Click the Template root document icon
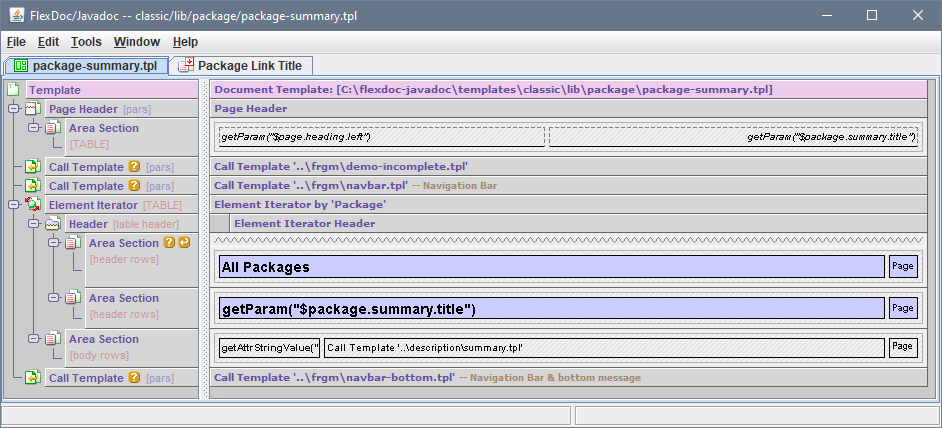Image resolution: width=942 pixels, height=428 pixels. coord(13,90)
